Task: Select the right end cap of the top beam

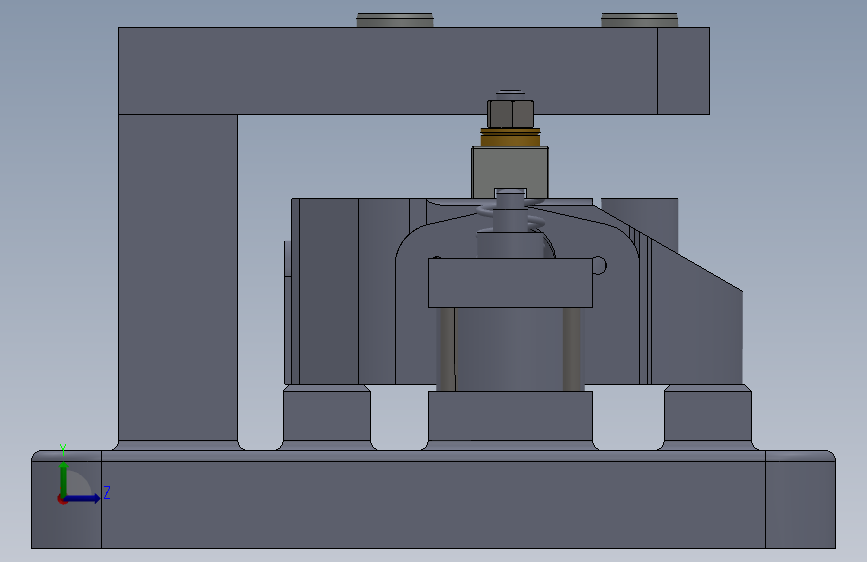Action: (683, 71)
